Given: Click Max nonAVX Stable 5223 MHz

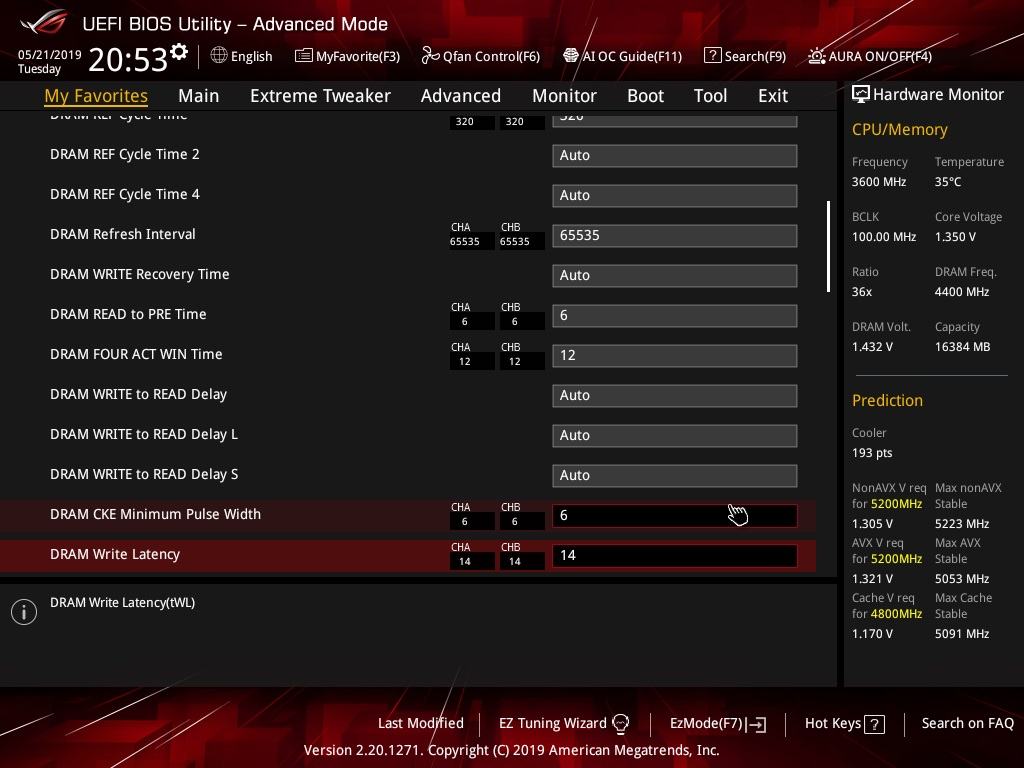Looking at the screenshot, I should (x=961, y=524).
